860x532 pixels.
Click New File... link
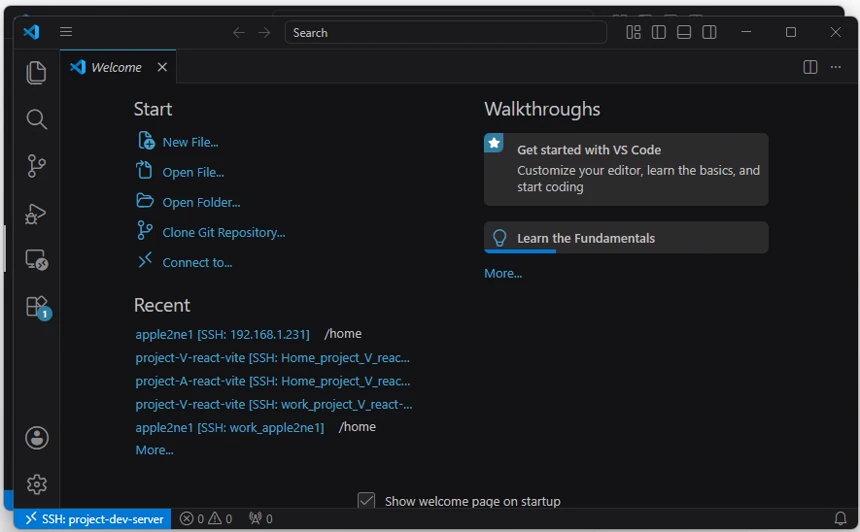pyautogui.click(x=190, y=142)
